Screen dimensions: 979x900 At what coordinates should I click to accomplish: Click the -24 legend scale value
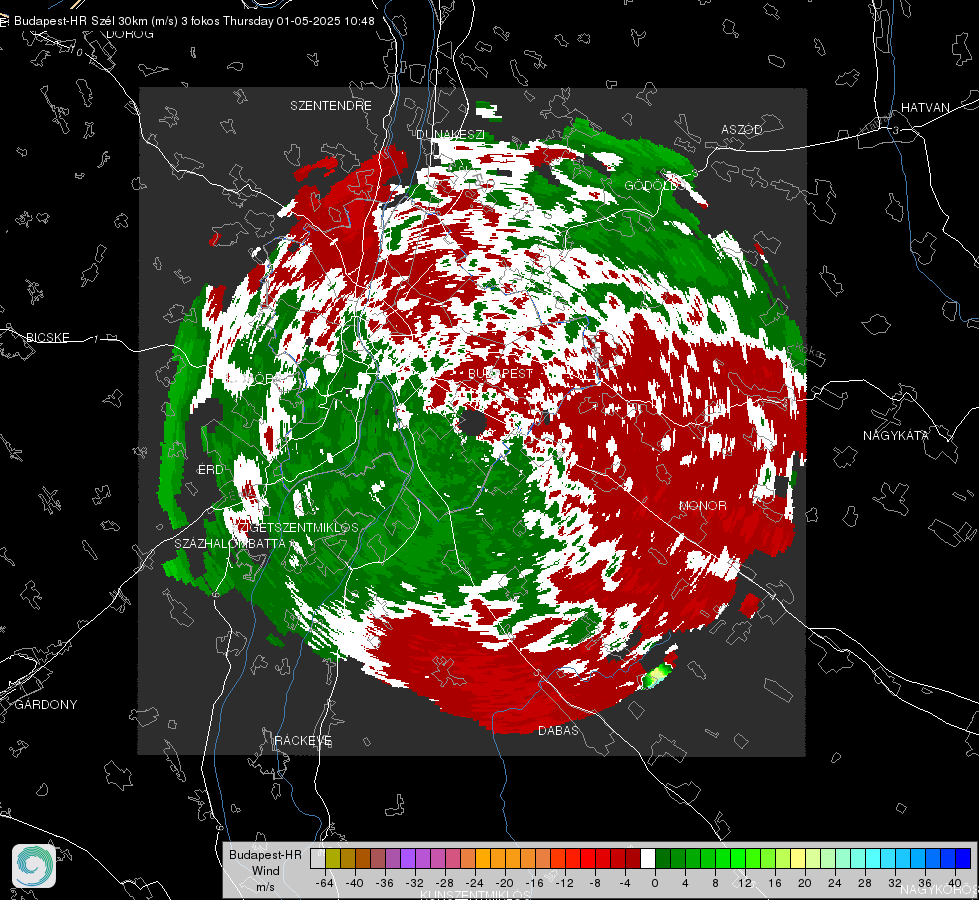475,883
